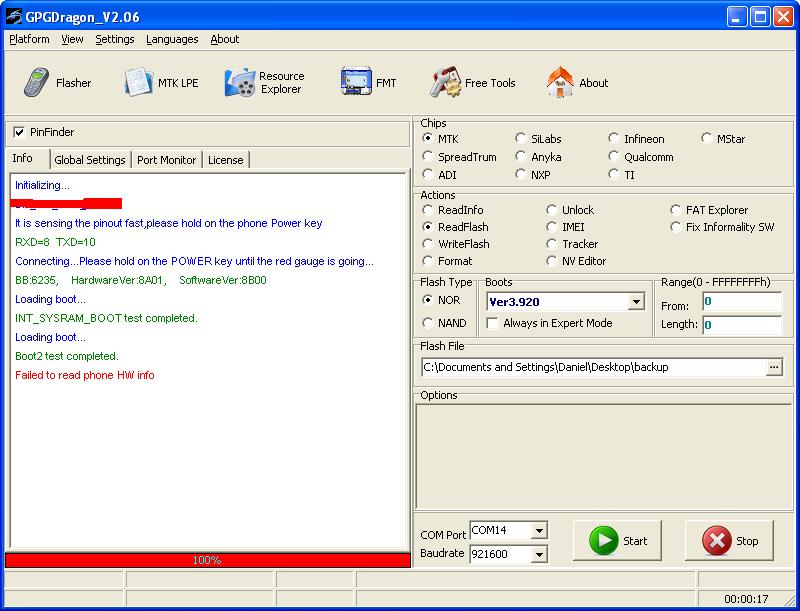The image size is (800, 611).
Task: Select the Format action
Action: [428, 261]
